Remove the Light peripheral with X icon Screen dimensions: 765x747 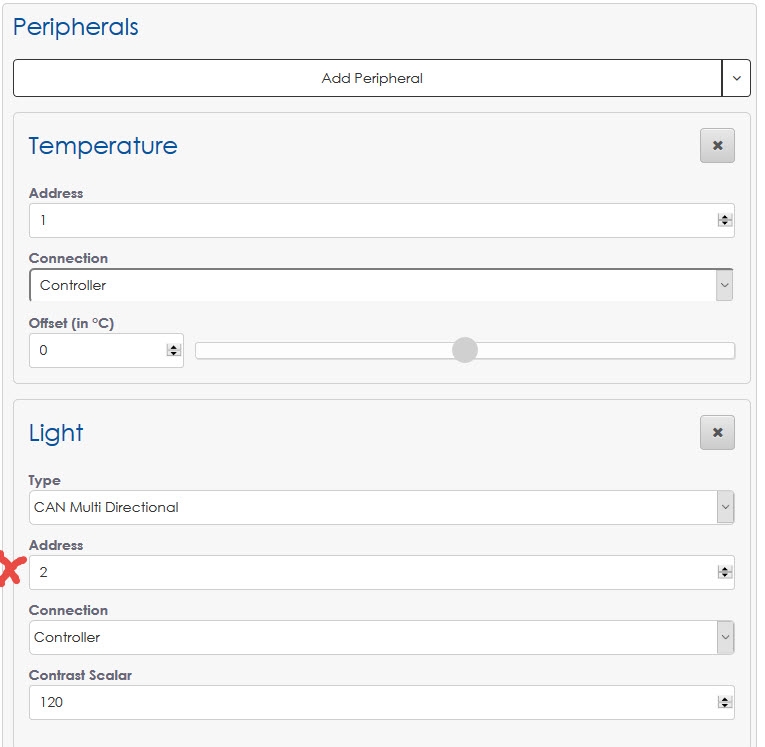pos(717,433)
